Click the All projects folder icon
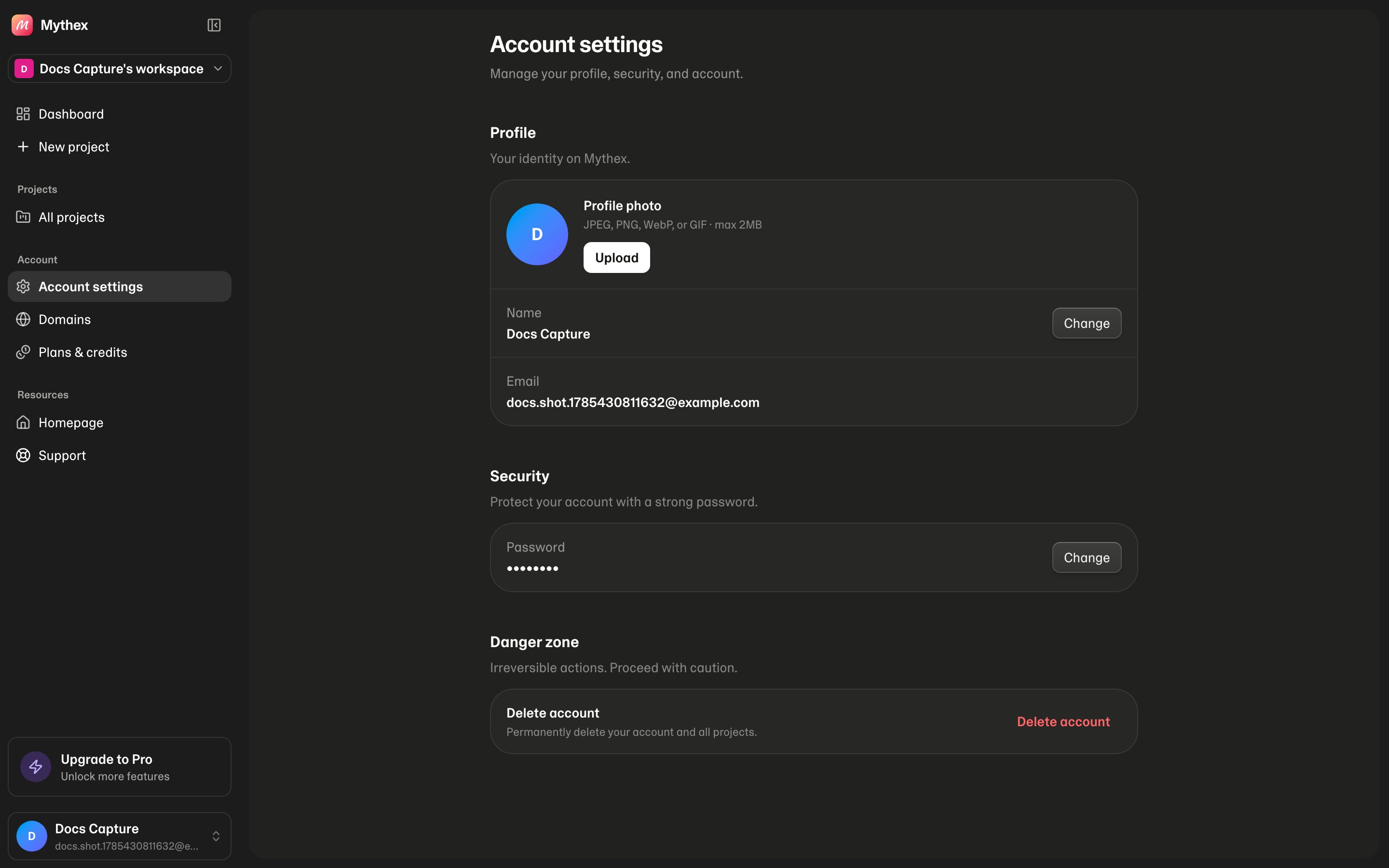The height and width of the screenshot is (868, 1389). pos(23,217)
